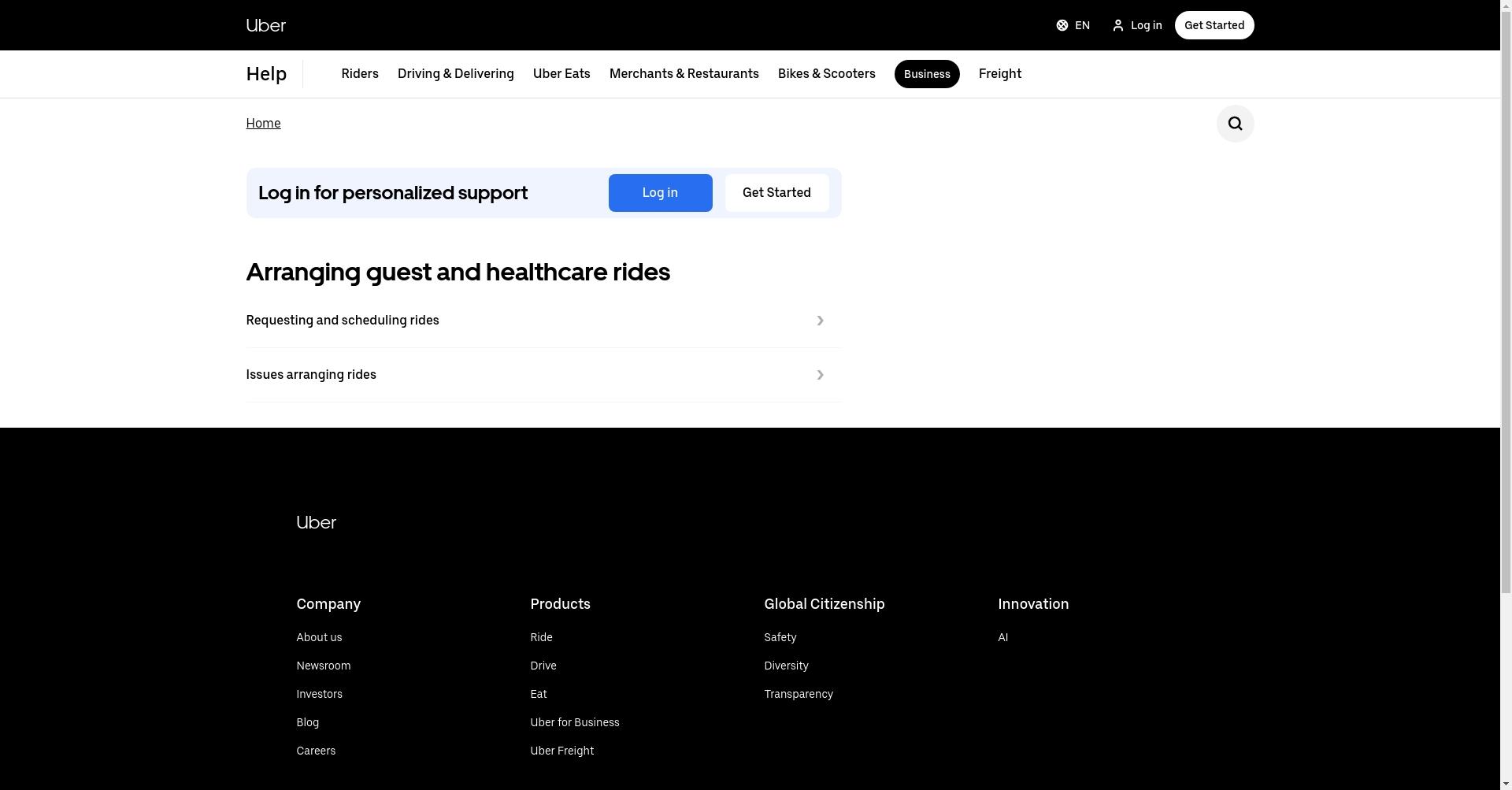Screen dimensions: 1512x790
Task: Select the Business tab
Action: [927, 74]
